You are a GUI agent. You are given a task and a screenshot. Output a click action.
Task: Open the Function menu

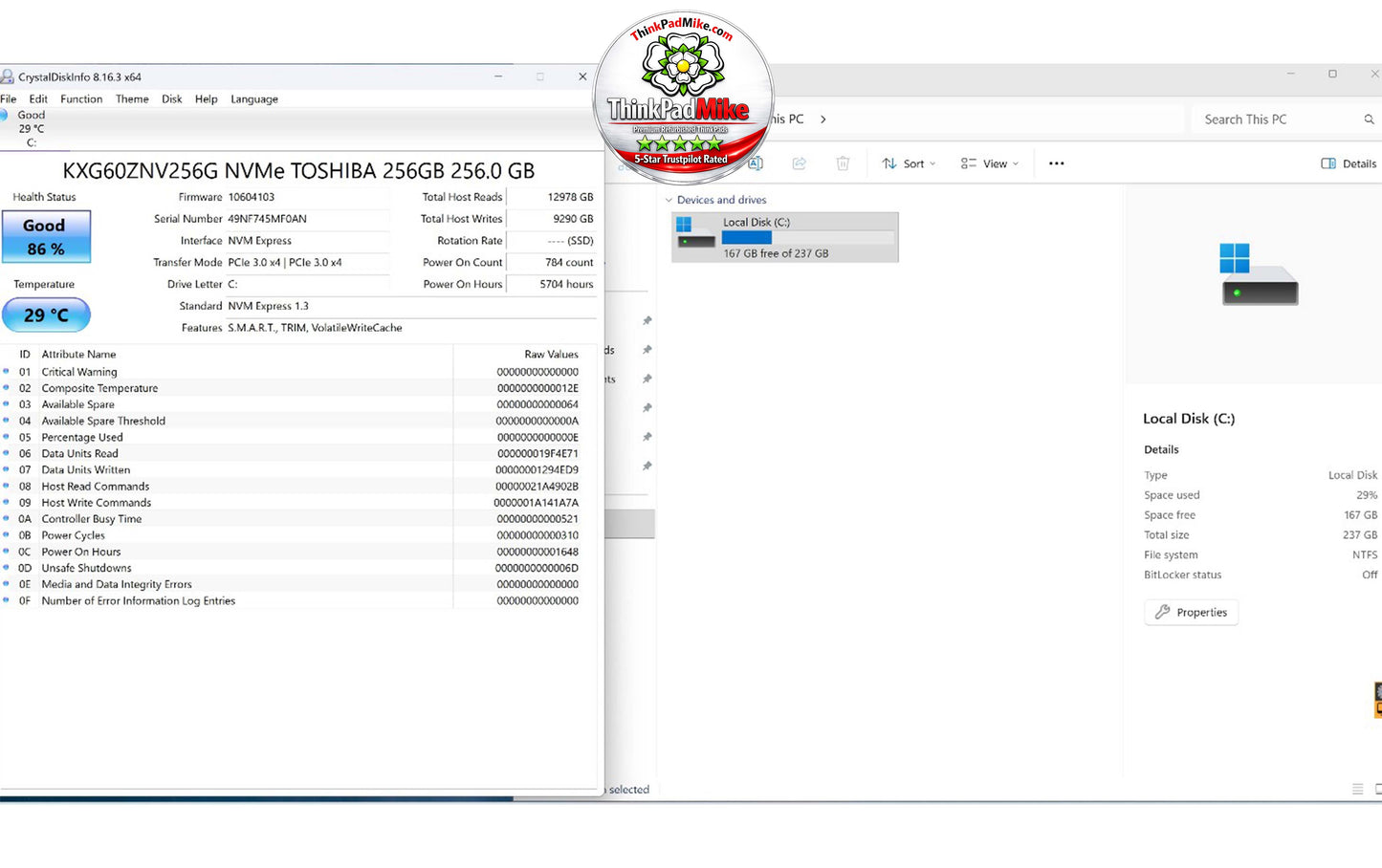pyautogui.click(x=81, y=98)
